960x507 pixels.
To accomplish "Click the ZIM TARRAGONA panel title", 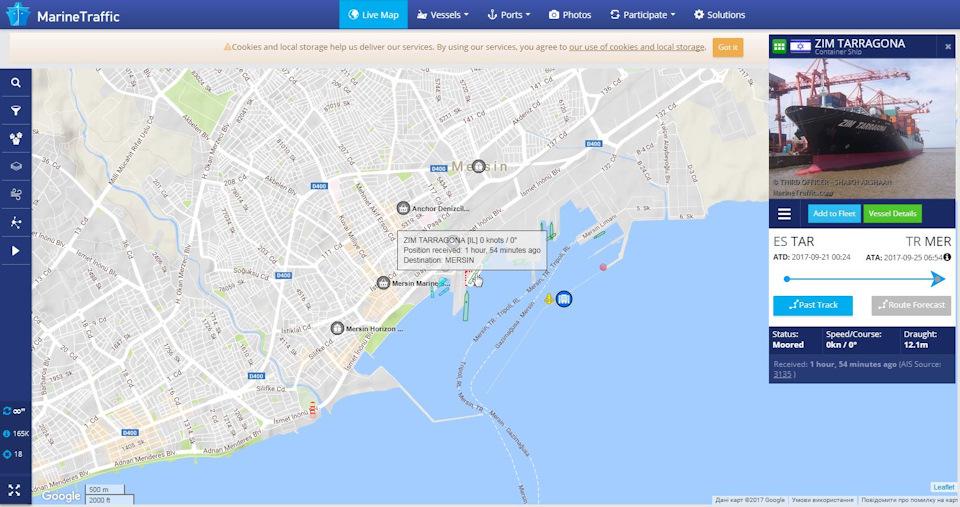I will click(x=860, y=43).
